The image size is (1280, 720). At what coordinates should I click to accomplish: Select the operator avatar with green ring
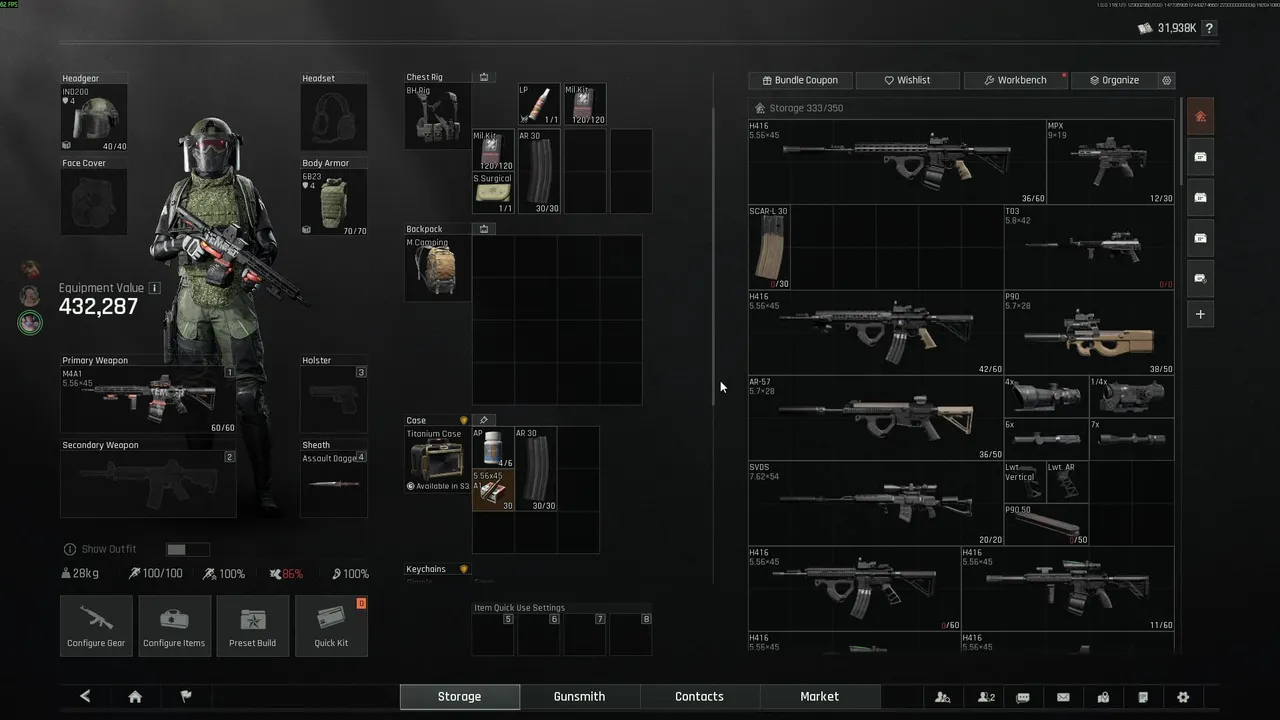[x=30, y=322]
